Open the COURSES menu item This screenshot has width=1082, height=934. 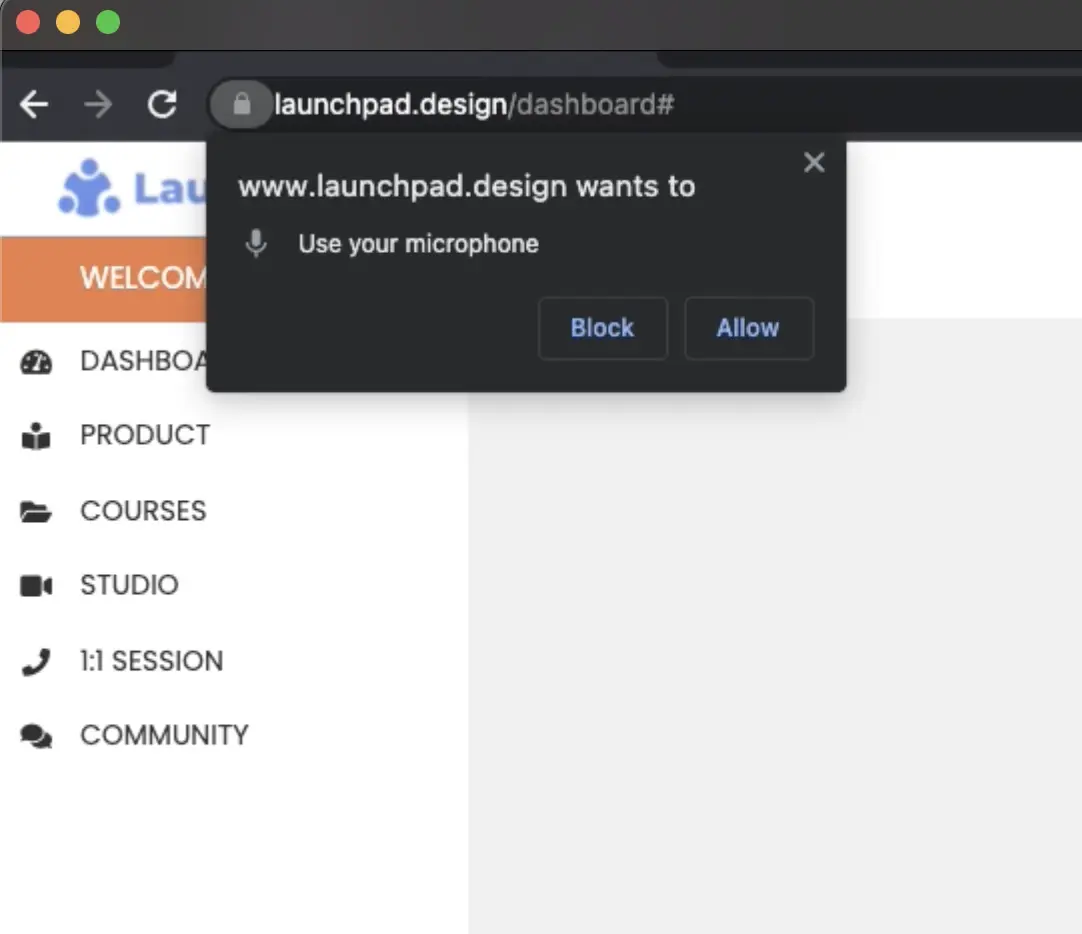(143, 511)
